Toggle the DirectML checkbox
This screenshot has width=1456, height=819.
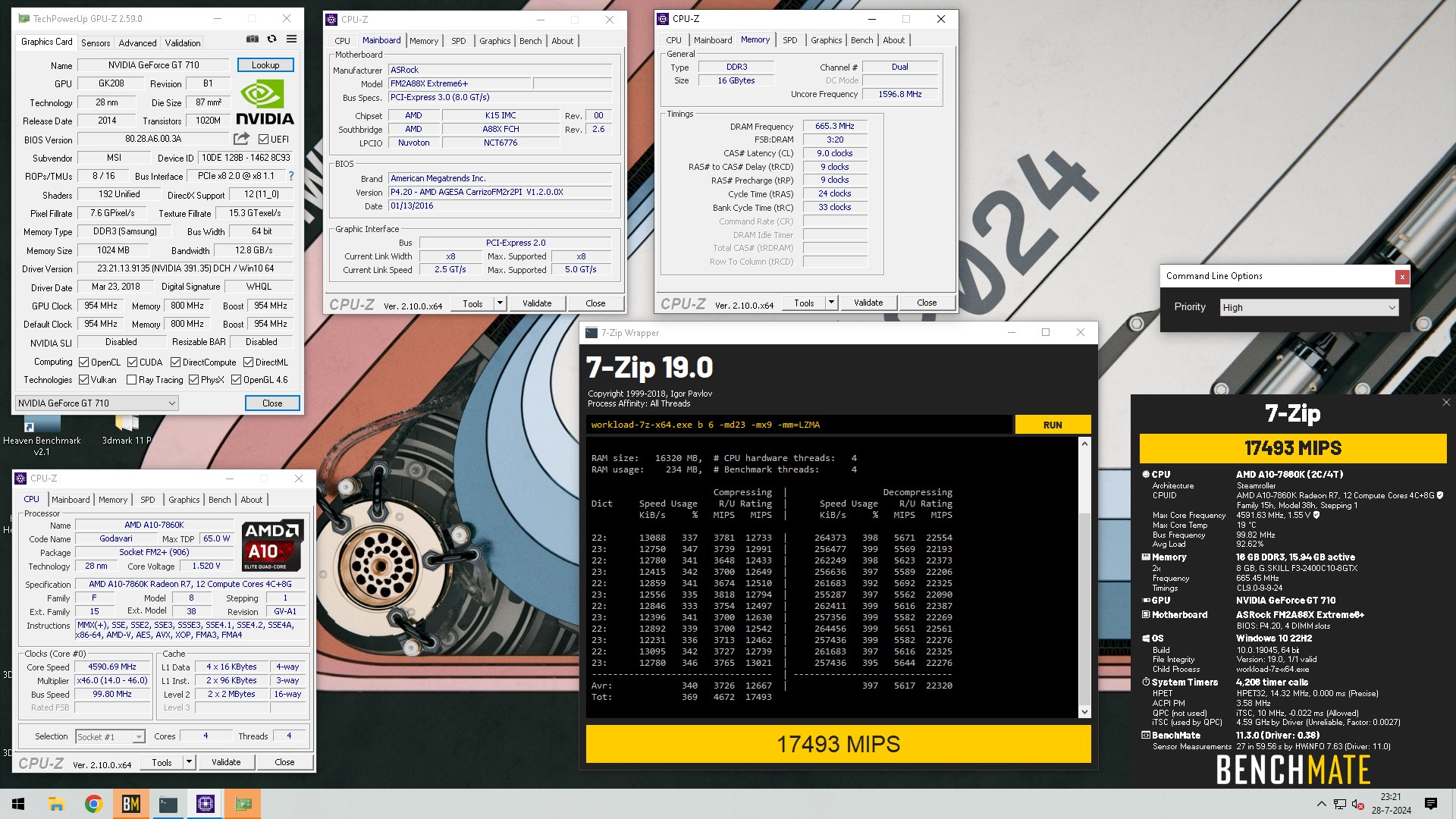point(249,362)
